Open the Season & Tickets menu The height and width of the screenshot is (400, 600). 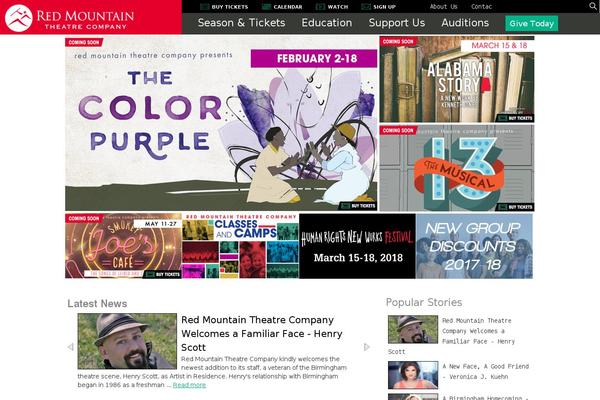click(x=241, y=23)
